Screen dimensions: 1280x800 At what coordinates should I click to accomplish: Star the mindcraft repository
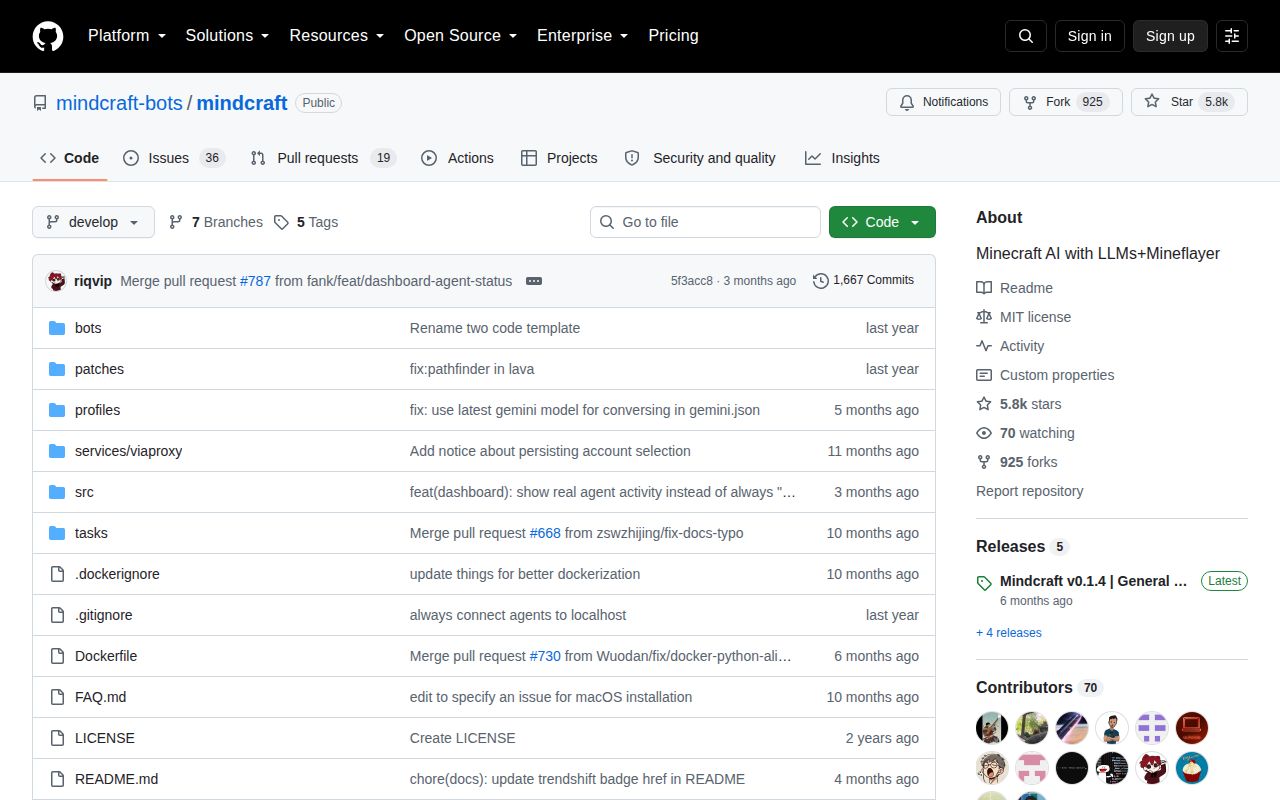[x=1189, y=102]
